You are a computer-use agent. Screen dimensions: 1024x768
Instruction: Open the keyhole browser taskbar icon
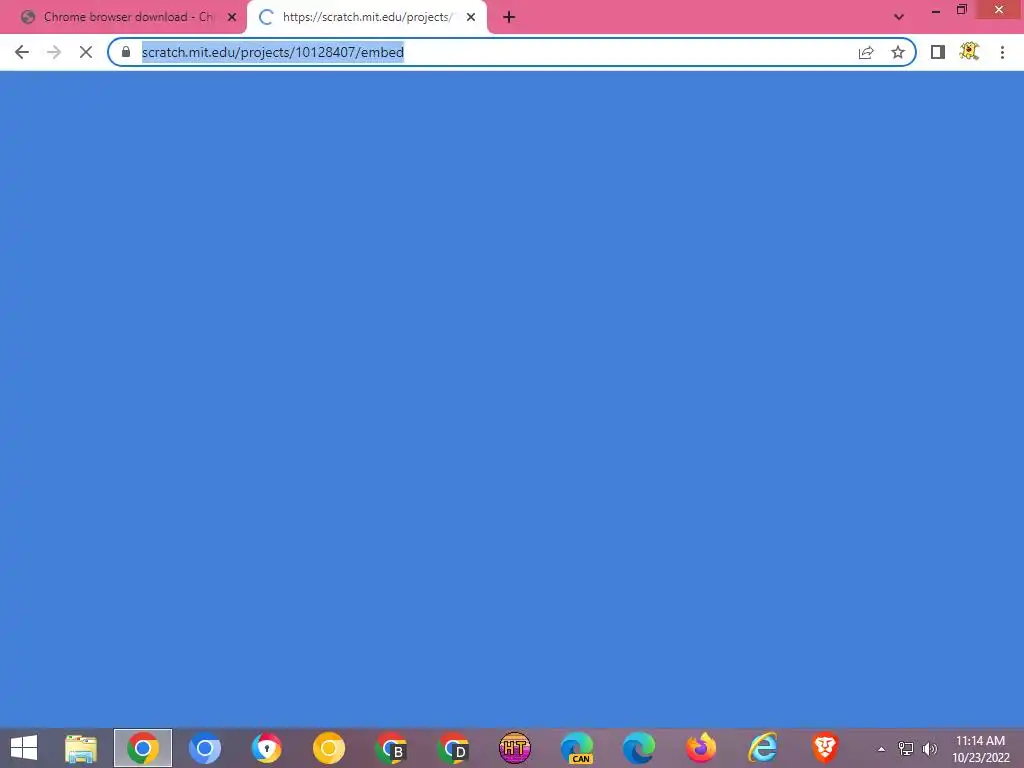pyautogui.click(x=266, y=748)
